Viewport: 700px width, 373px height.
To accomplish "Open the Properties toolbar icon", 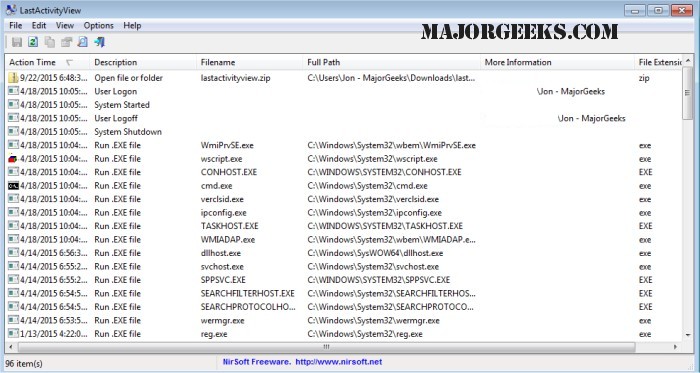I will (x=66, y=42).
